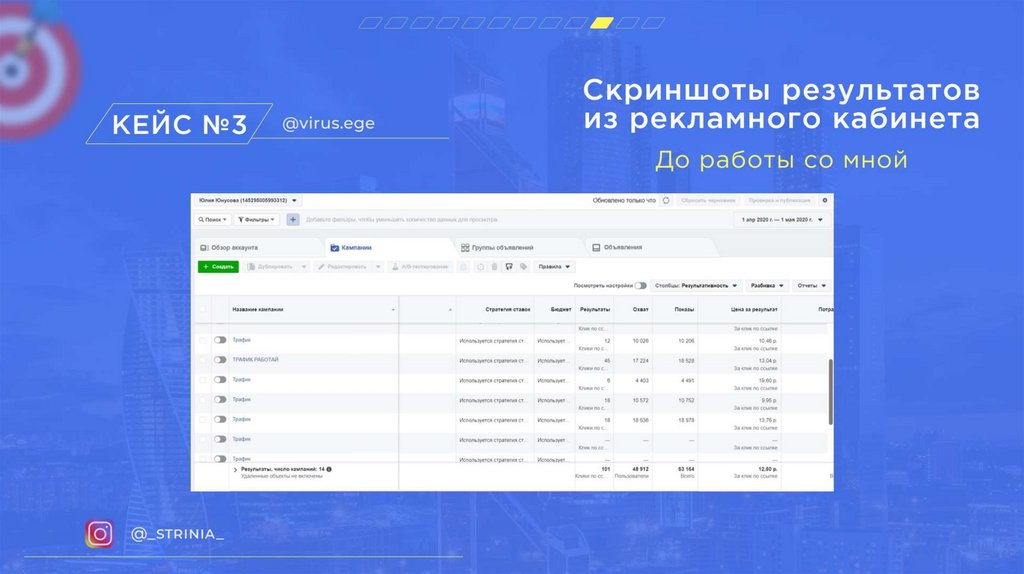Click the vertical scrollbar of the campaigns table
Image resolution: width=1024 pixels, height=574 pixels.
pos(831,392)
